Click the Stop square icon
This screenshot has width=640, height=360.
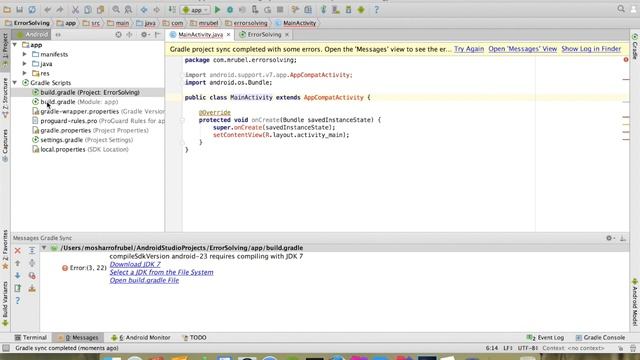[x=280, y=9]
